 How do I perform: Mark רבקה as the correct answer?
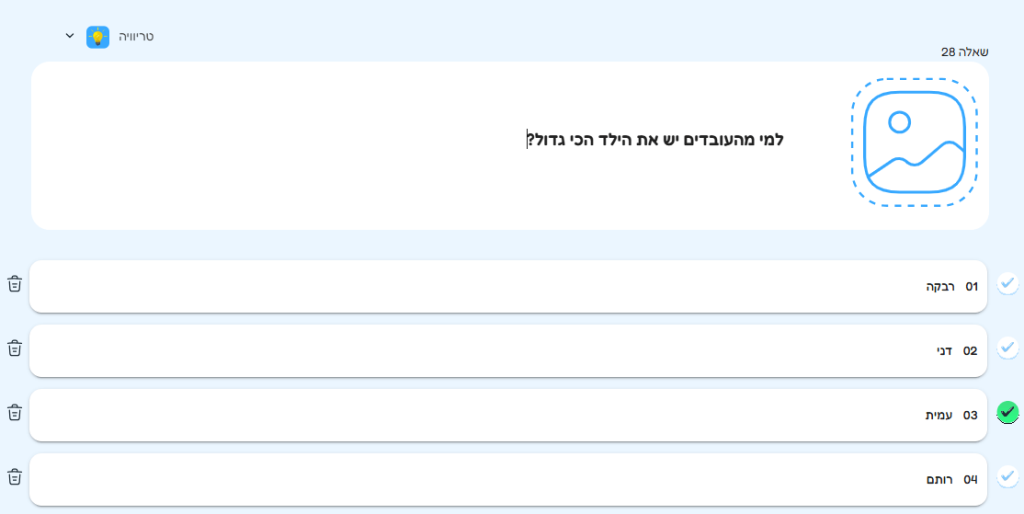[x=1007, y=284]
